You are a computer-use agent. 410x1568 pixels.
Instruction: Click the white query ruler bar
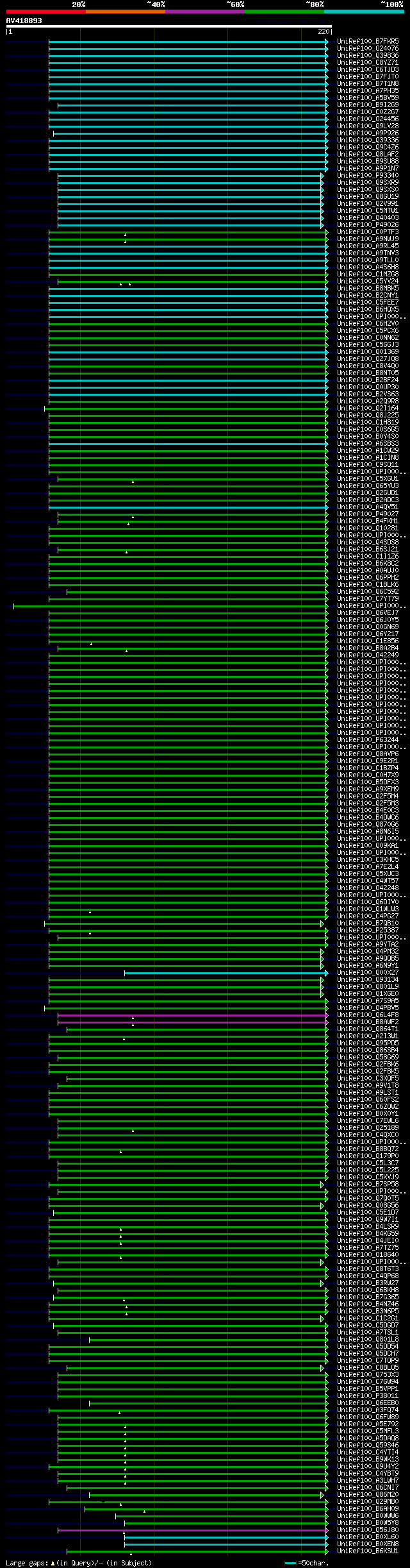tap(169, 26)
